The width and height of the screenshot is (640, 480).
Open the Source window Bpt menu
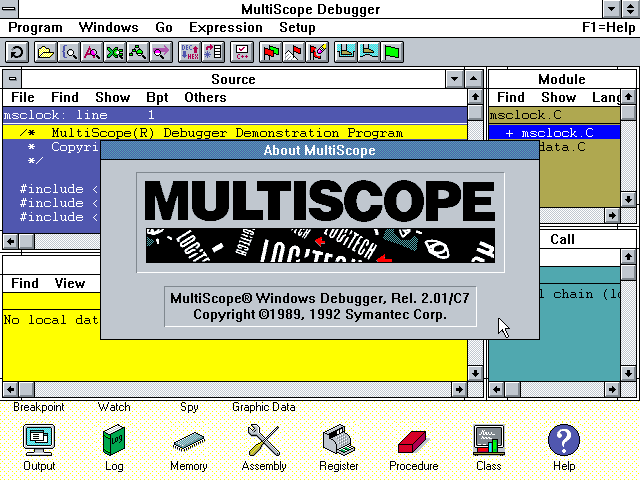[157, 98]
